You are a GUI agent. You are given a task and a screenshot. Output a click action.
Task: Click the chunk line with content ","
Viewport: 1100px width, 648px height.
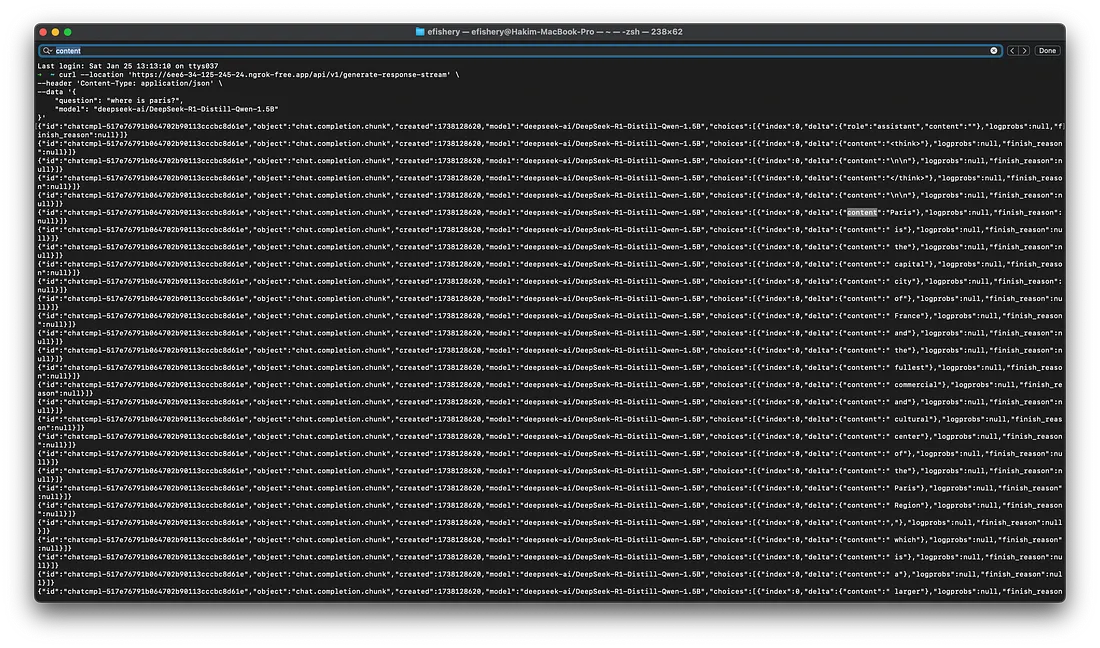pyautogui.click(x=550, y=527)
